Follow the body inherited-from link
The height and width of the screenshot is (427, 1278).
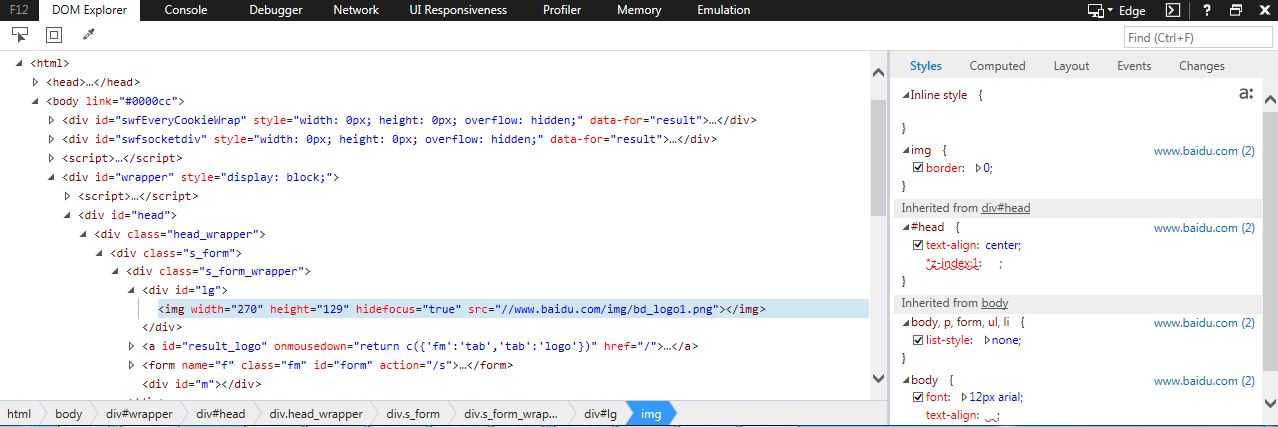[x=995, y=303]
